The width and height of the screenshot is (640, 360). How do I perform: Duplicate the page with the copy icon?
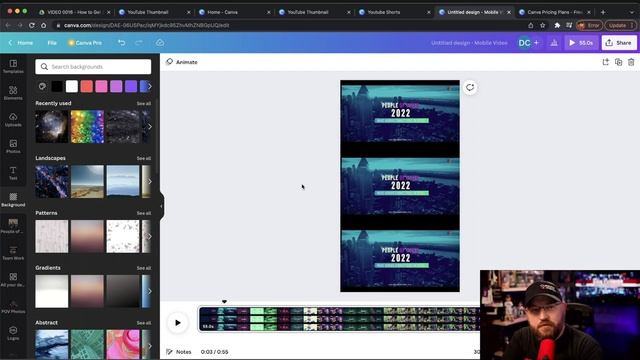(618, 62)
